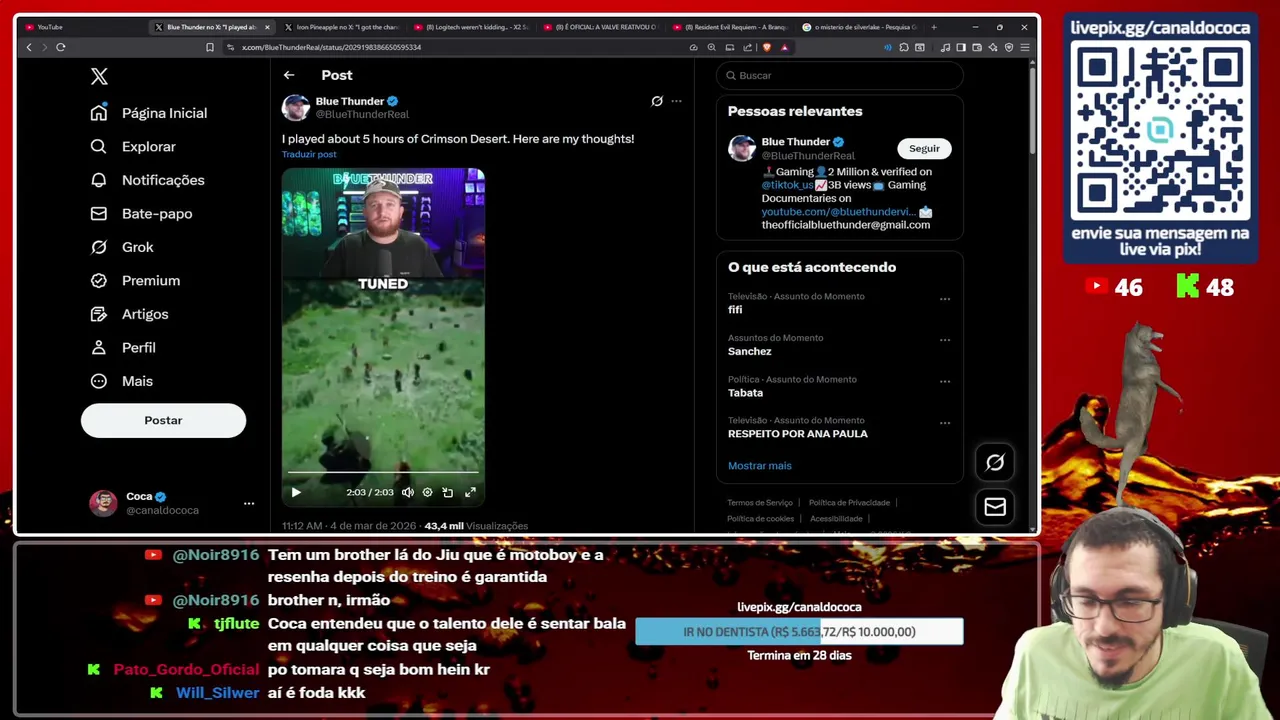Open Artigos in the sidebar
Image resolution: width=1280 pixels, height=720 pixels.
coord(129,314)
